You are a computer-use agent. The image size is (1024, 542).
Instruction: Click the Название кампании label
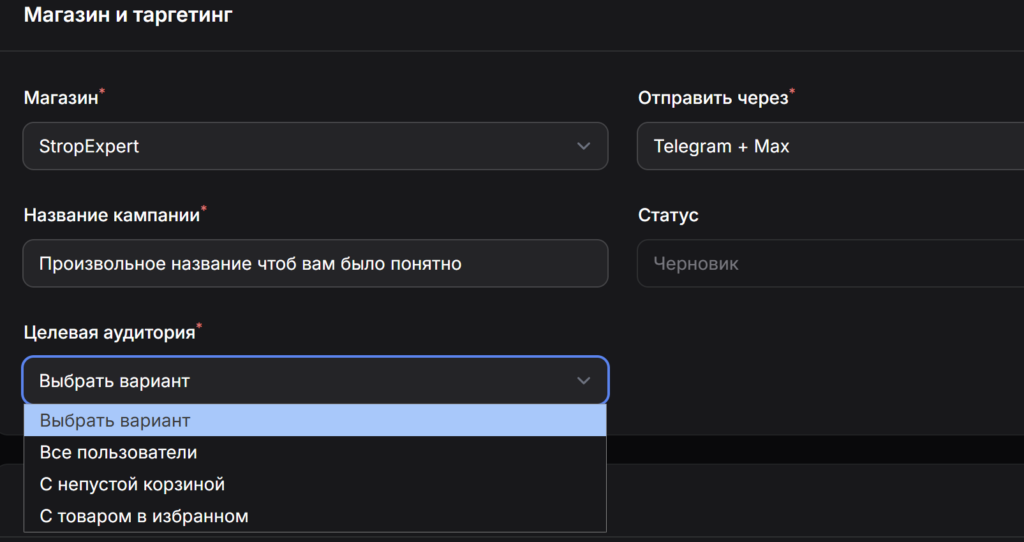coord(110,215)
